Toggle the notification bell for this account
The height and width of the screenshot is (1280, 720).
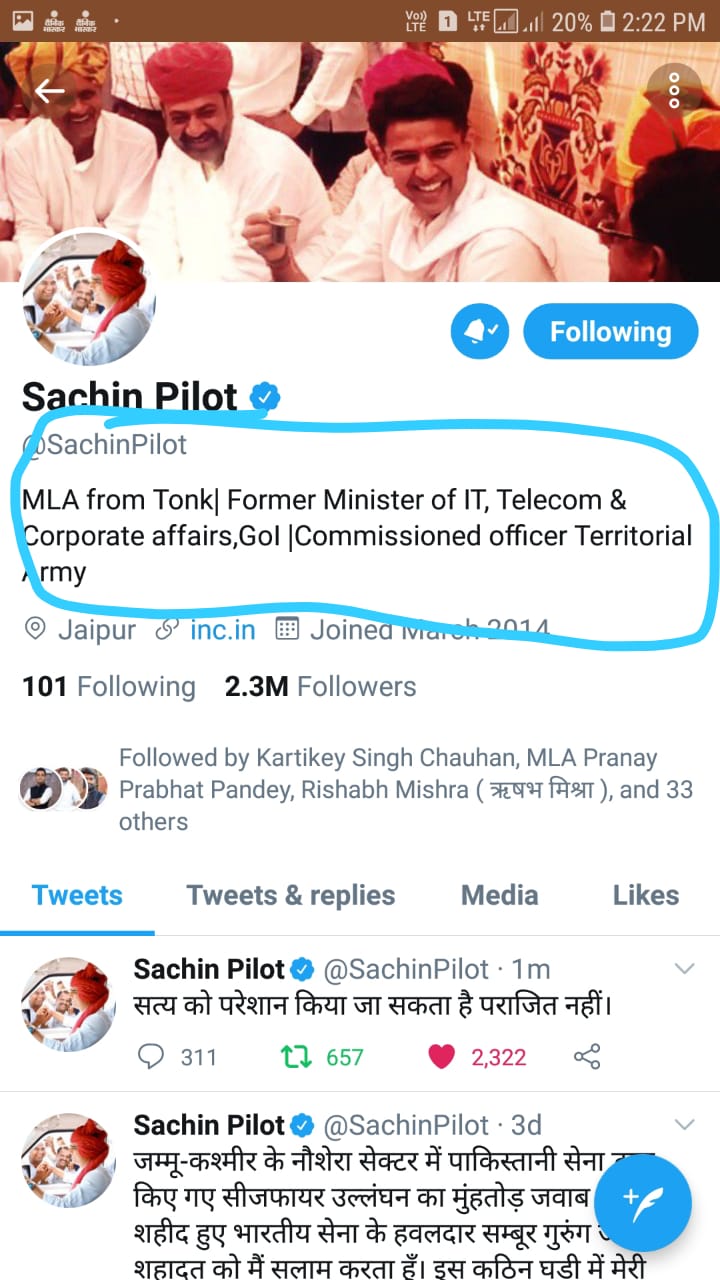(x=480, y=332)
